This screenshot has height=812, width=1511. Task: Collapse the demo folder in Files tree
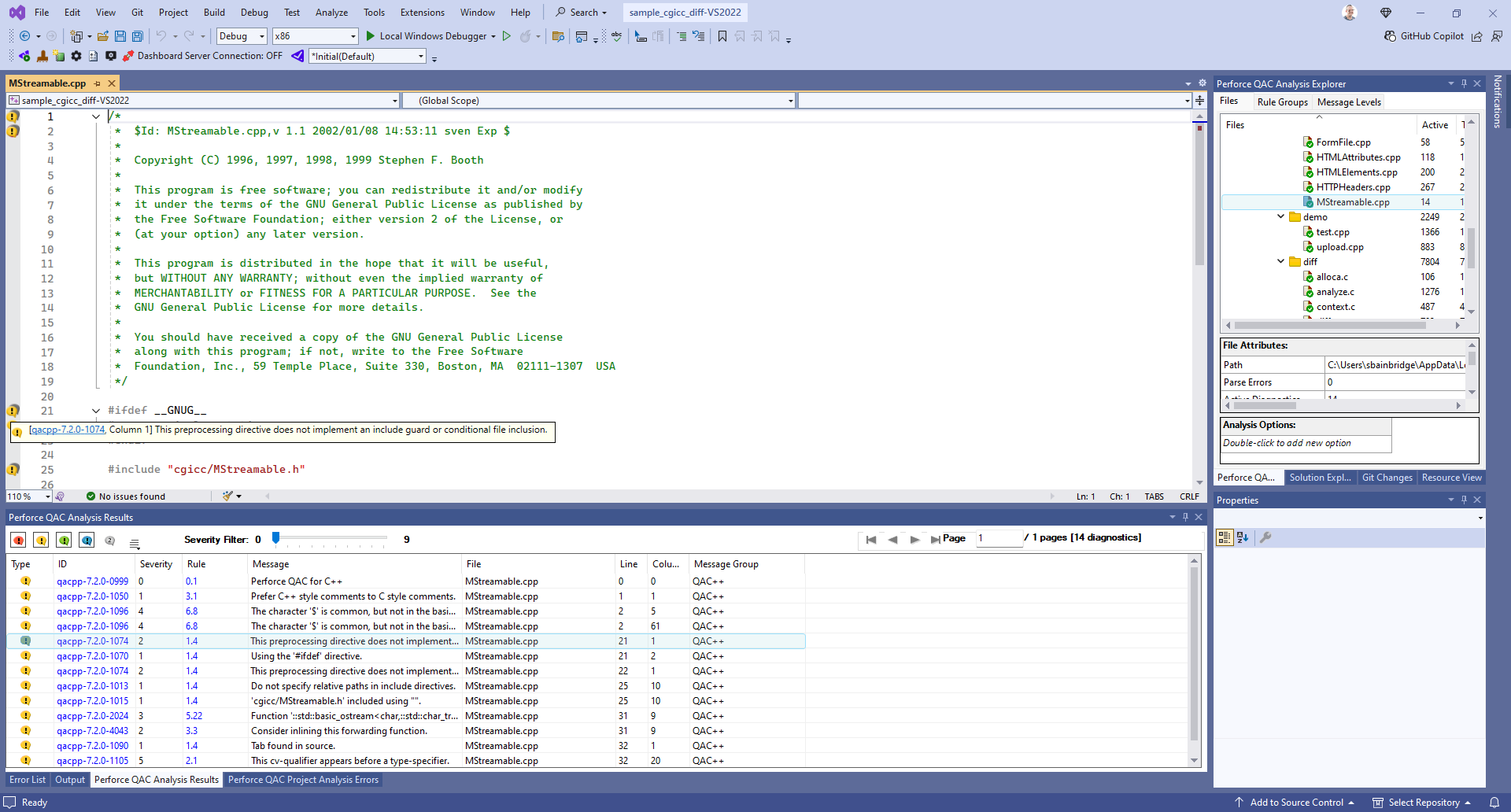pos(1280,217)
